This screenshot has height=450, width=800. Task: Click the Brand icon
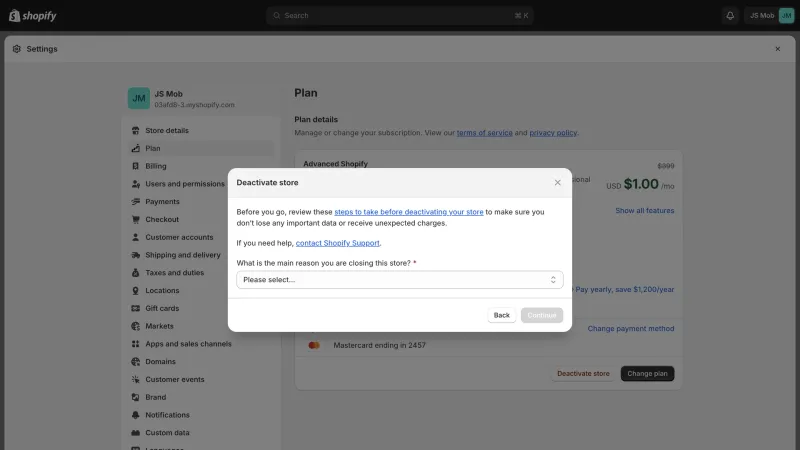(x=135, y=397)
